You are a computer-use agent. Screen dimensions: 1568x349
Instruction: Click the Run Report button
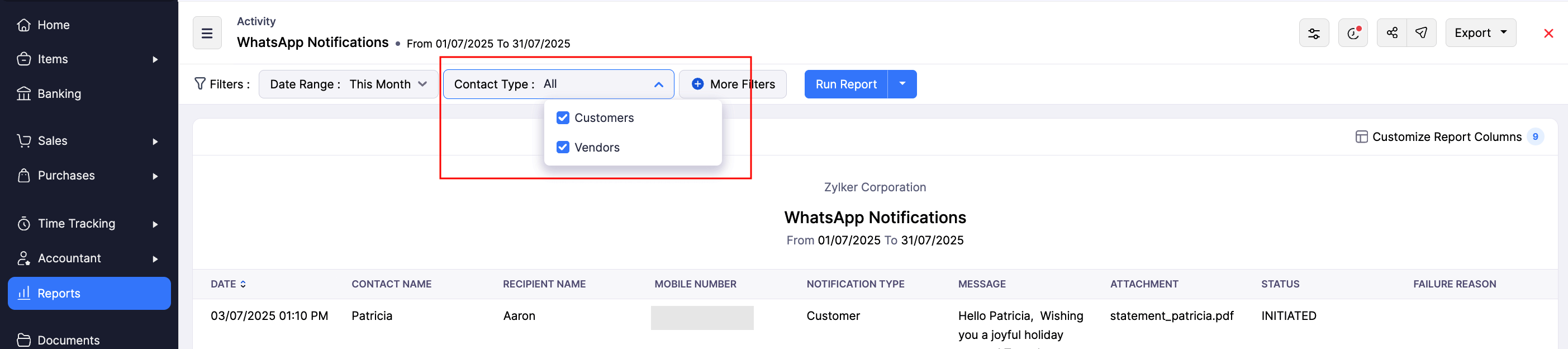(x=845, y=84)
